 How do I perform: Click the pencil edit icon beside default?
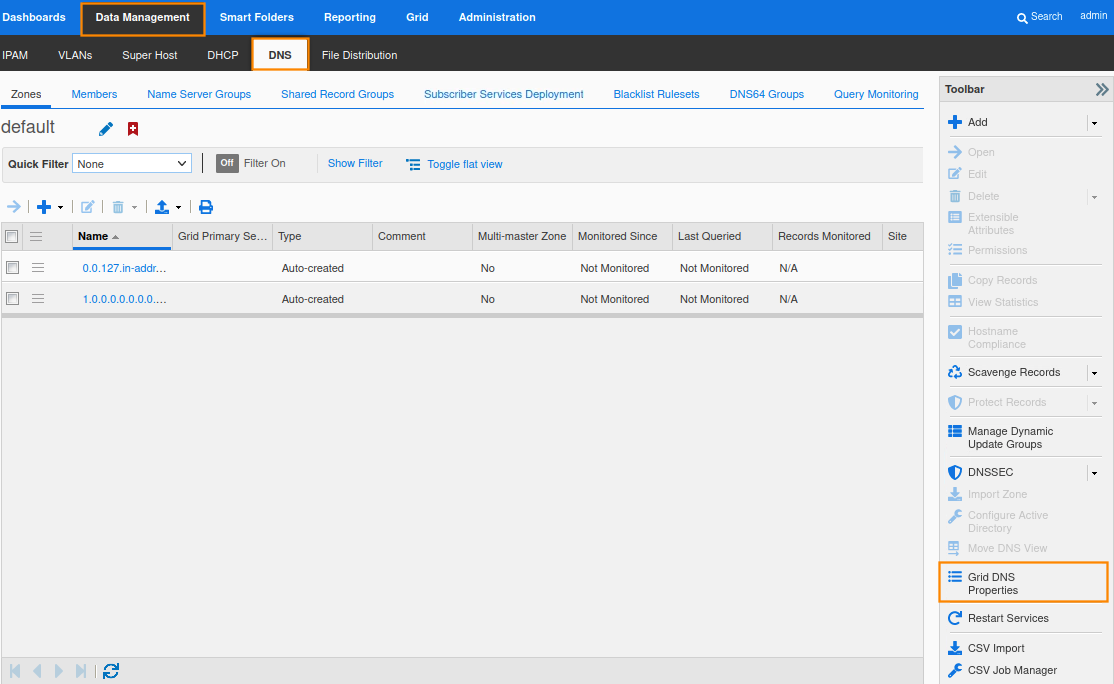106,129
